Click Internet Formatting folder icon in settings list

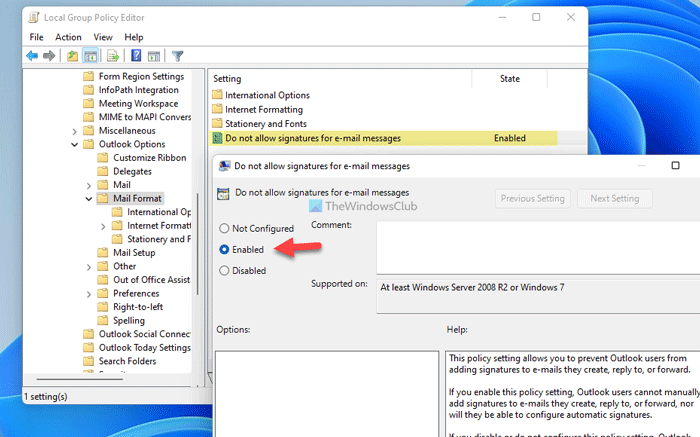coord(217,109)
